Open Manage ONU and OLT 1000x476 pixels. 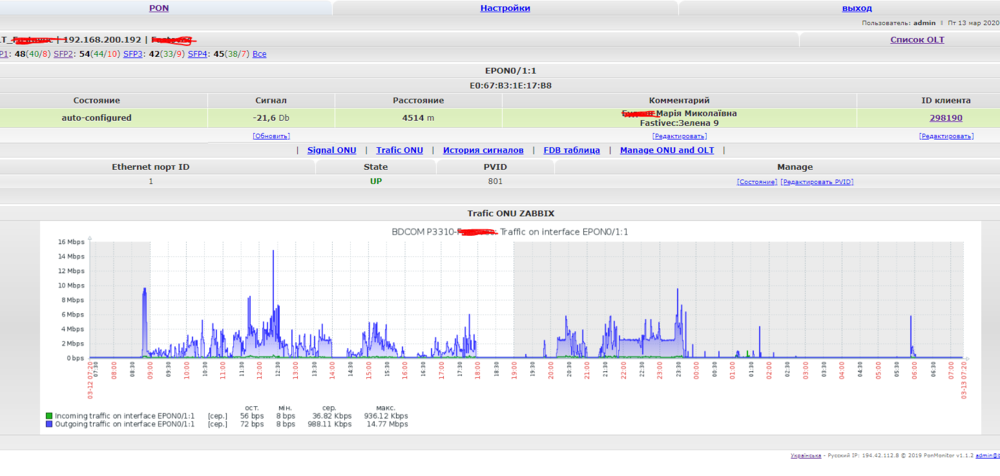point(666,150)
